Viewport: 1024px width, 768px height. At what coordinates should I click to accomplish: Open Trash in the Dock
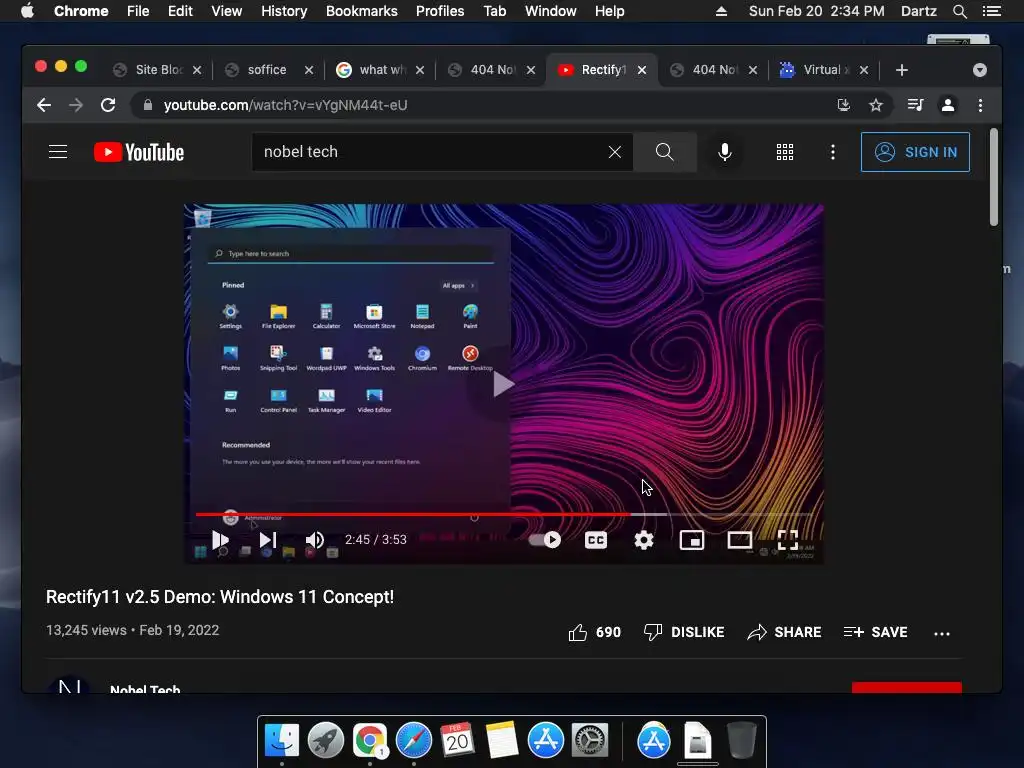click(742, 741)
